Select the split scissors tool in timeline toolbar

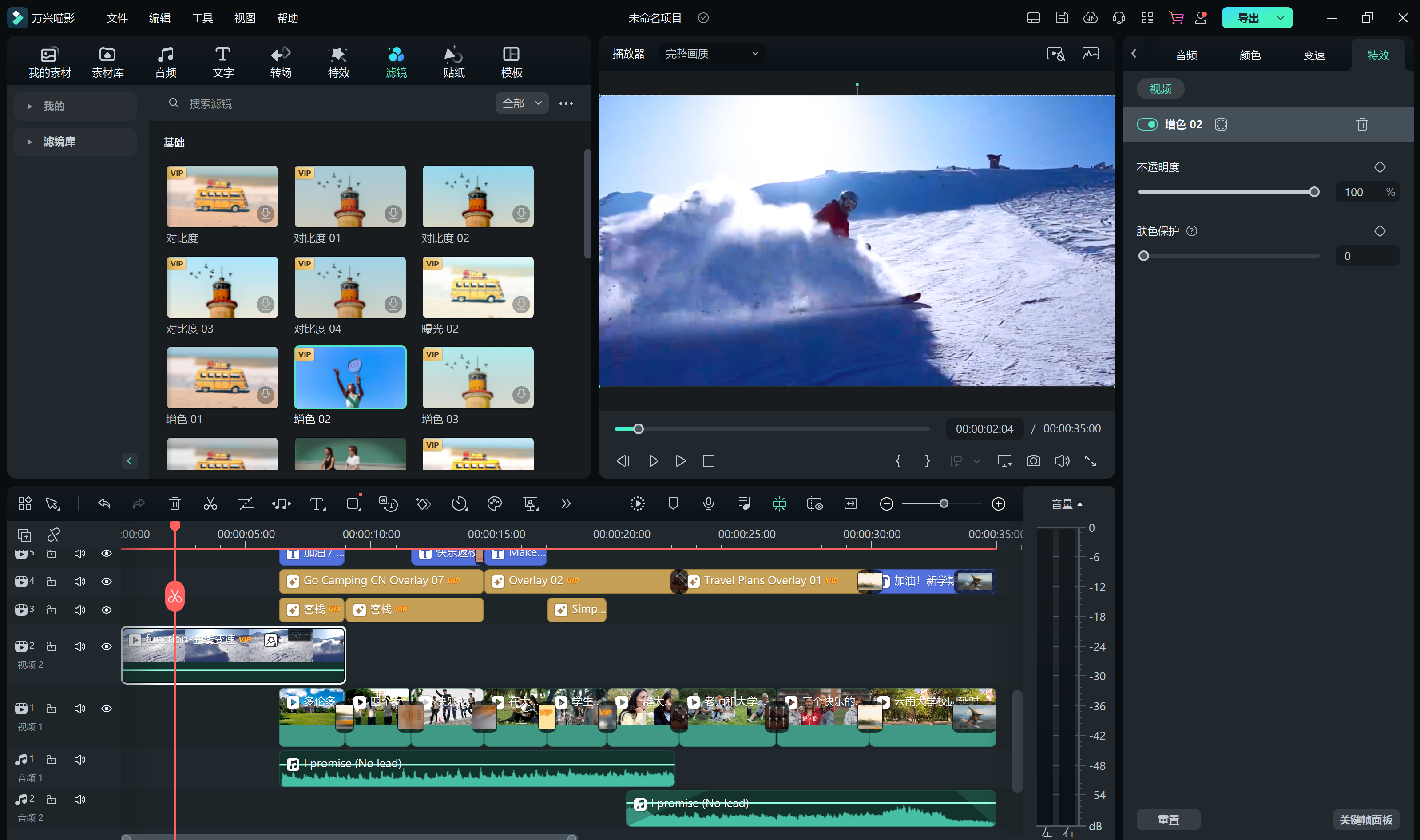pyautogui.click(x=210, y=503)
